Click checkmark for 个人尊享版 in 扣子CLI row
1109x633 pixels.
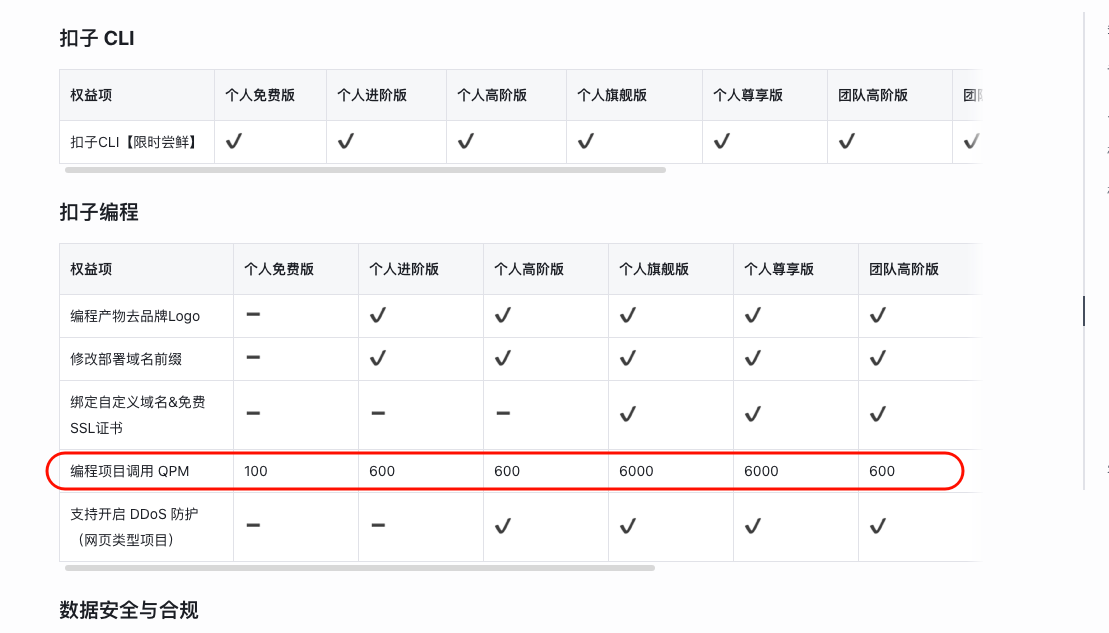[721, 141]
